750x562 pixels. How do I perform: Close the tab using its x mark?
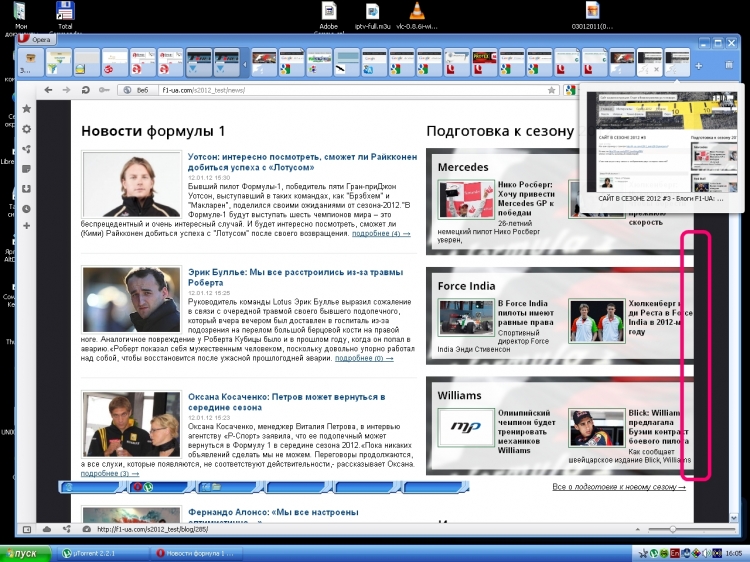[657, 69]
